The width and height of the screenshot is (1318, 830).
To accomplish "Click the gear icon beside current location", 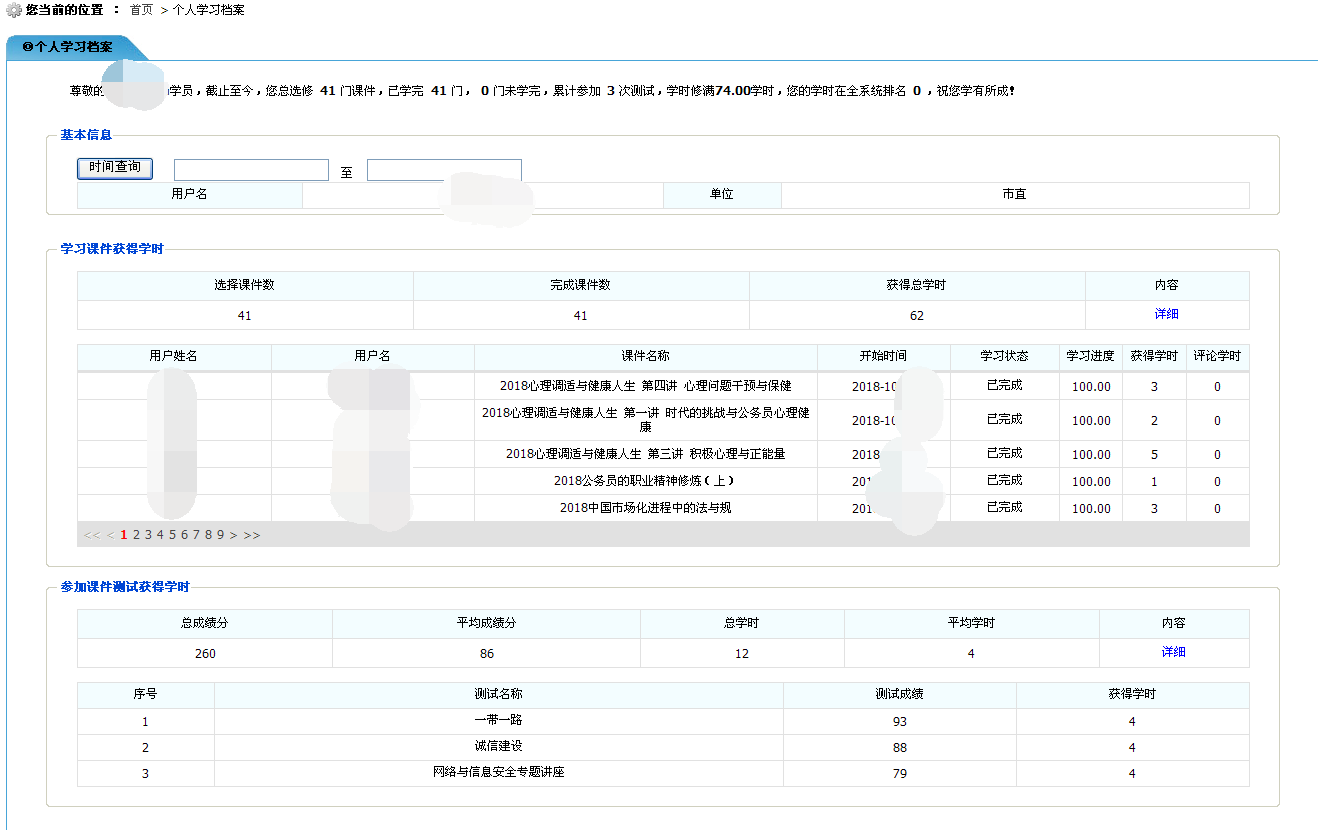I will click(14, 10).
